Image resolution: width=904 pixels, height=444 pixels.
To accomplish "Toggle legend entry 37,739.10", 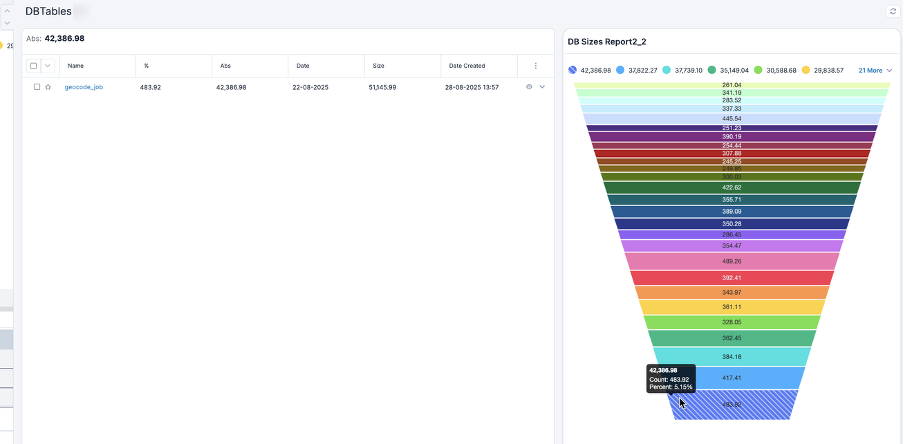I will (683, 70).
